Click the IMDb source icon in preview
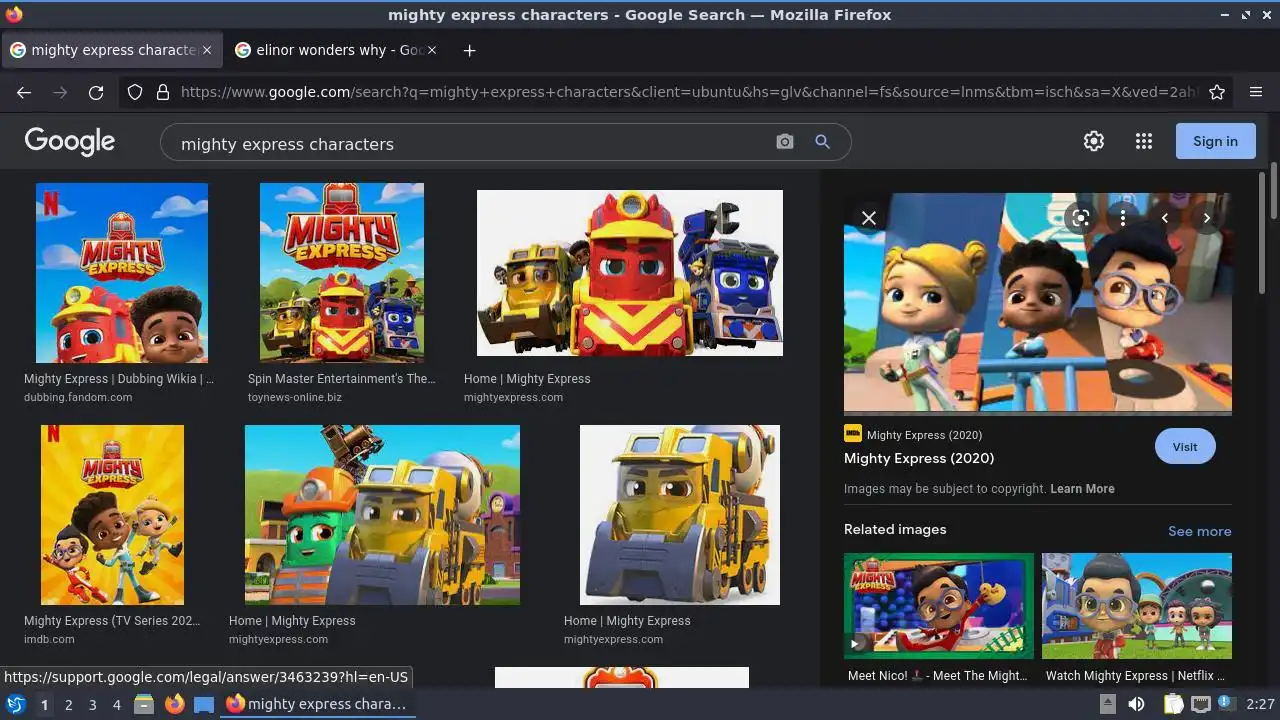Viewport: 1280px width, 720px height. click(853, 434)
